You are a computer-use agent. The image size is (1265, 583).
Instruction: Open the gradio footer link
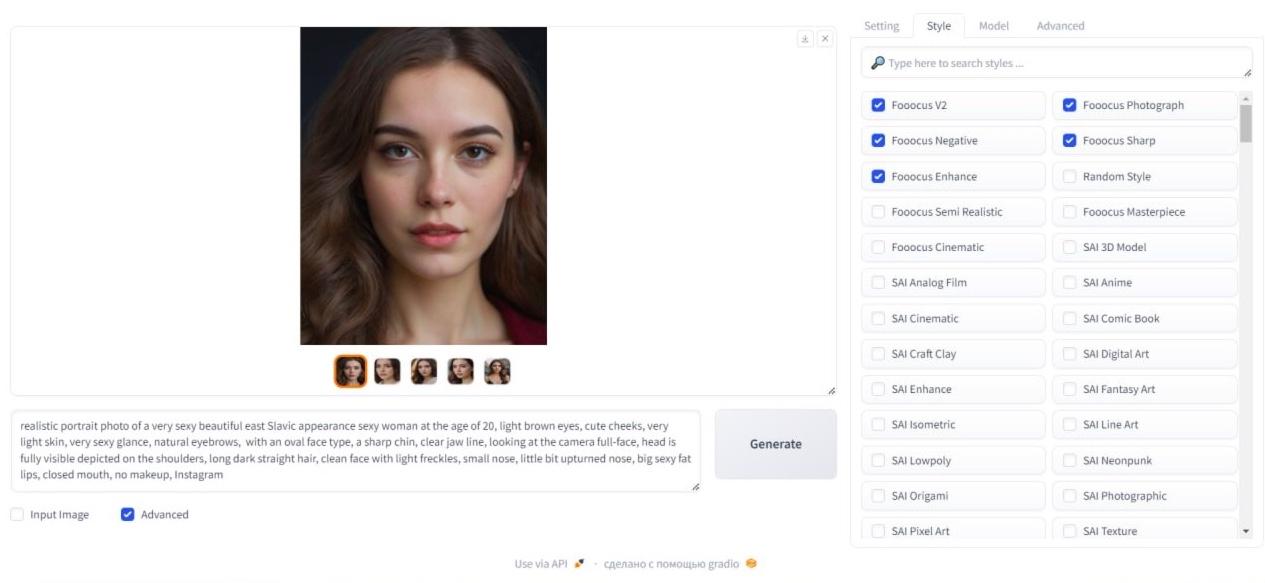680,564
